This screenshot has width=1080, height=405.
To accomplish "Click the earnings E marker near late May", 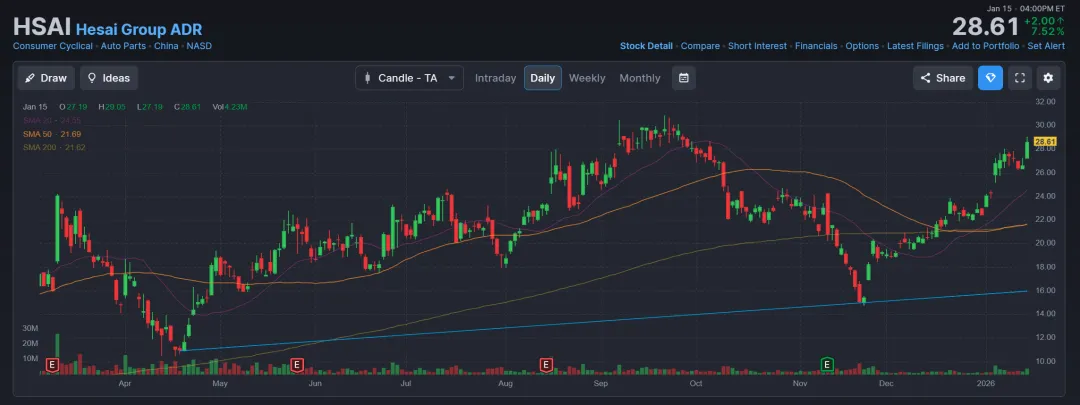I will [297, 364].
